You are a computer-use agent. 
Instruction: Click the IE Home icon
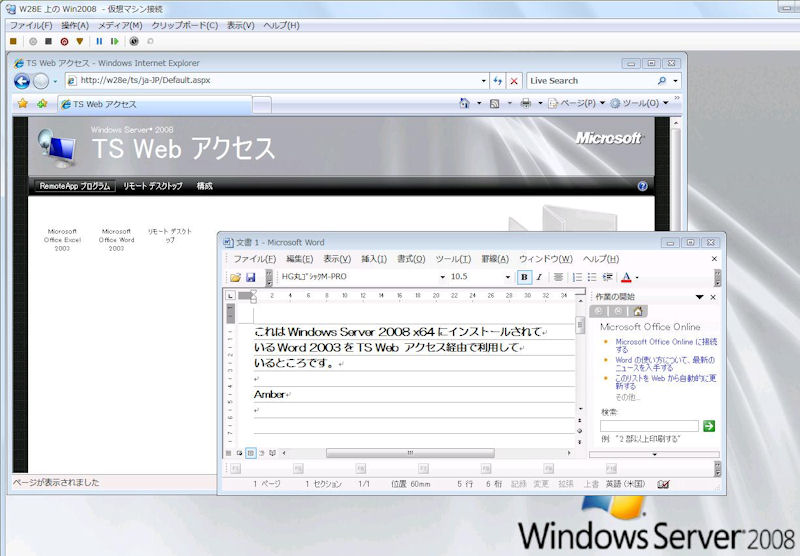(464, 104)
